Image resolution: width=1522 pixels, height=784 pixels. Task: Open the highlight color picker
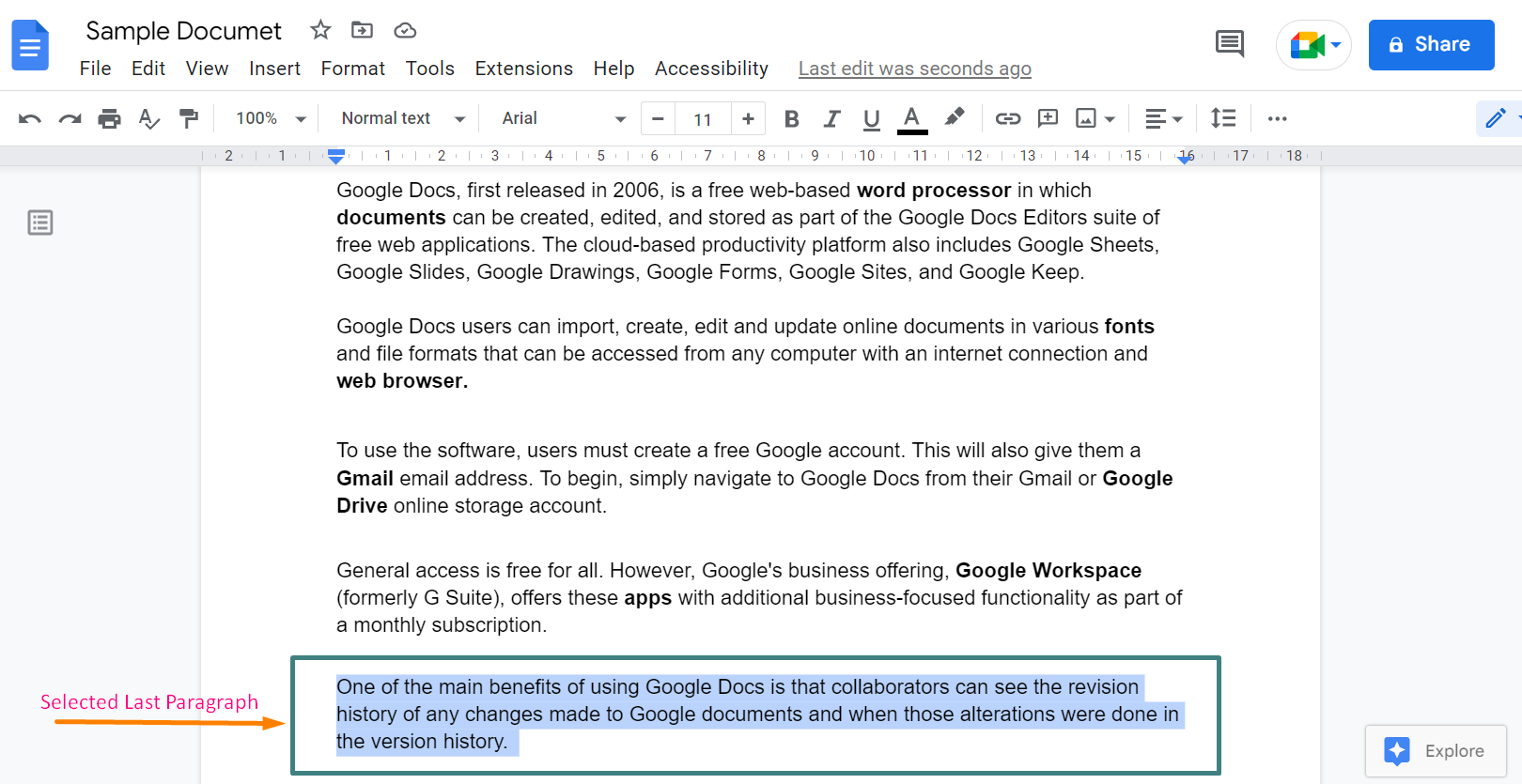pyautogui.click(x=955, y=117)
